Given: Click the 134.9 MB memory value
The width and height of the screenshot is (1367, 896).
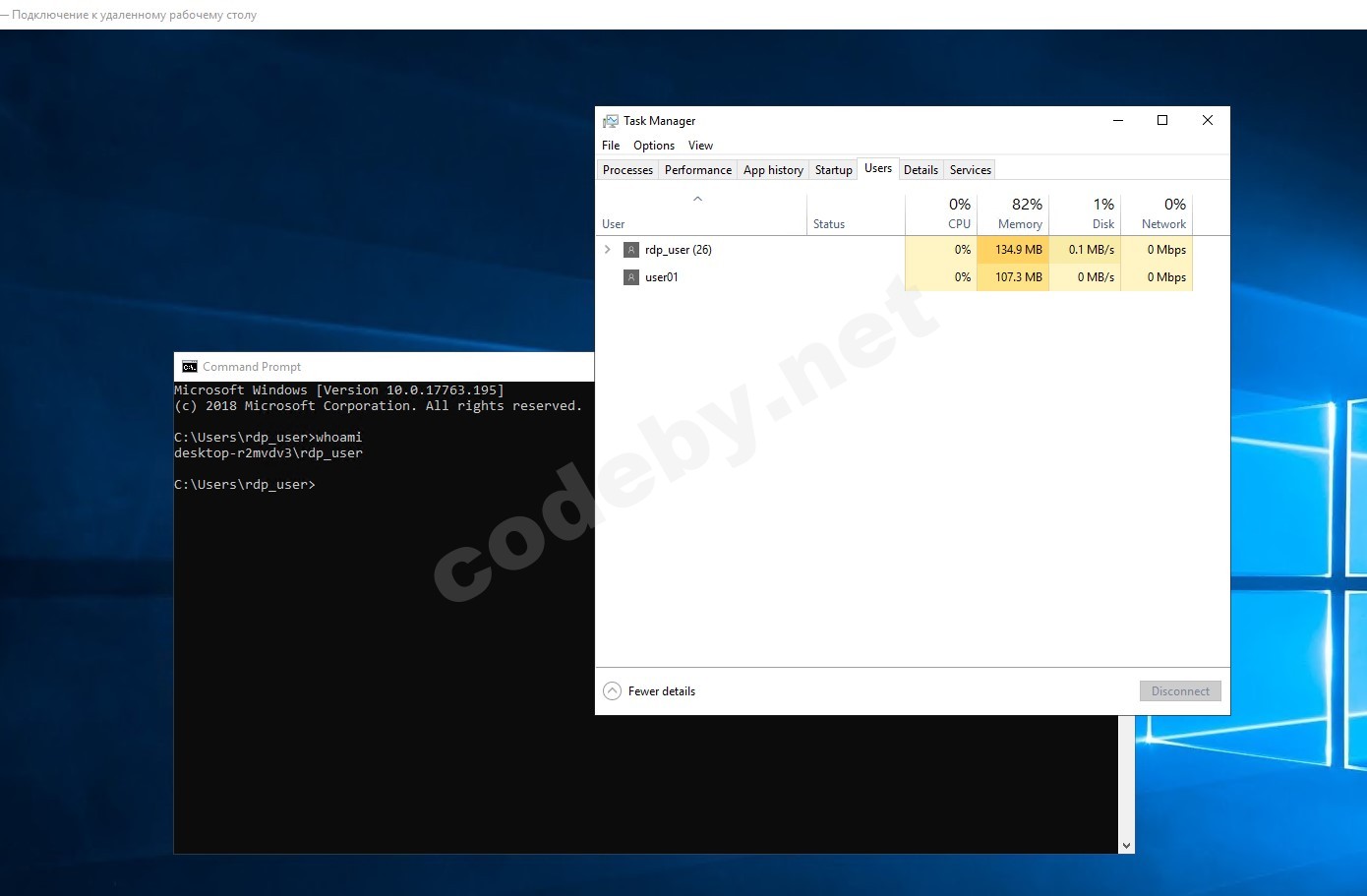Looking at the screenshot, I should [x=1018, y=250].
